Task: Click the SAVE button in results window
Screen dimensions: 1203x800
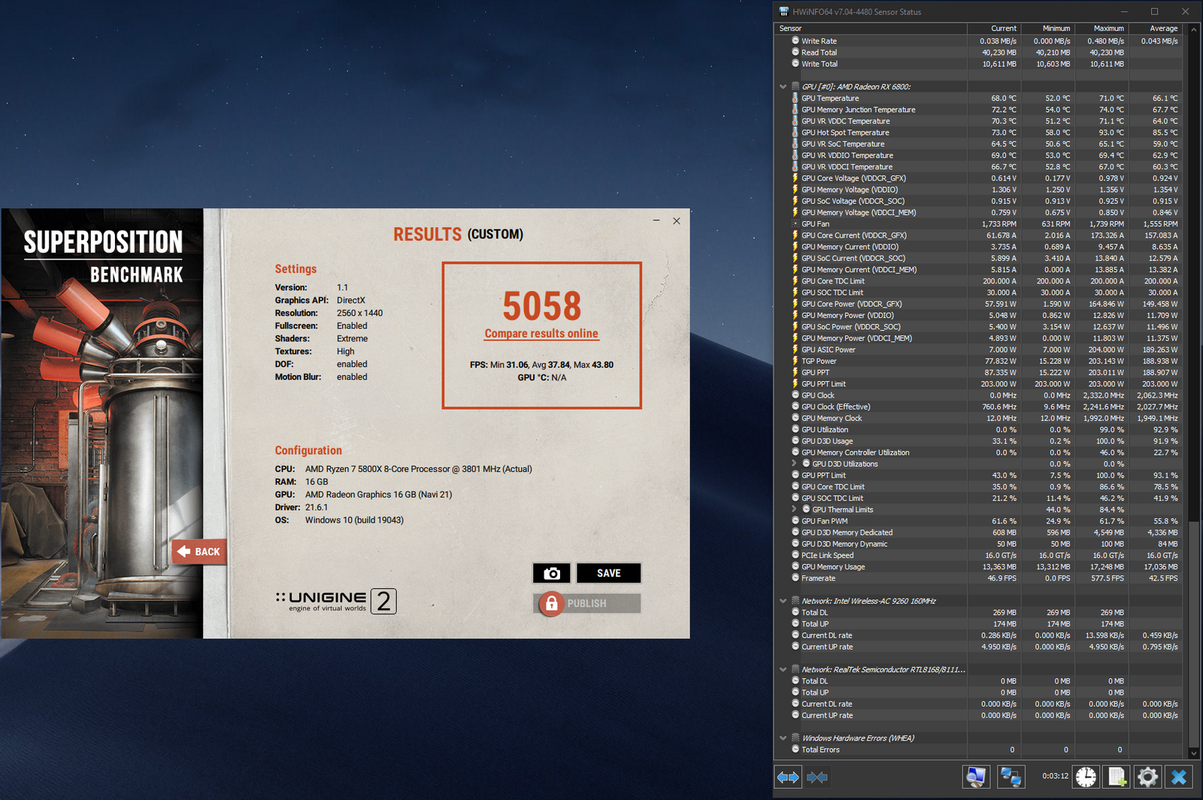Action: [608, 573]
